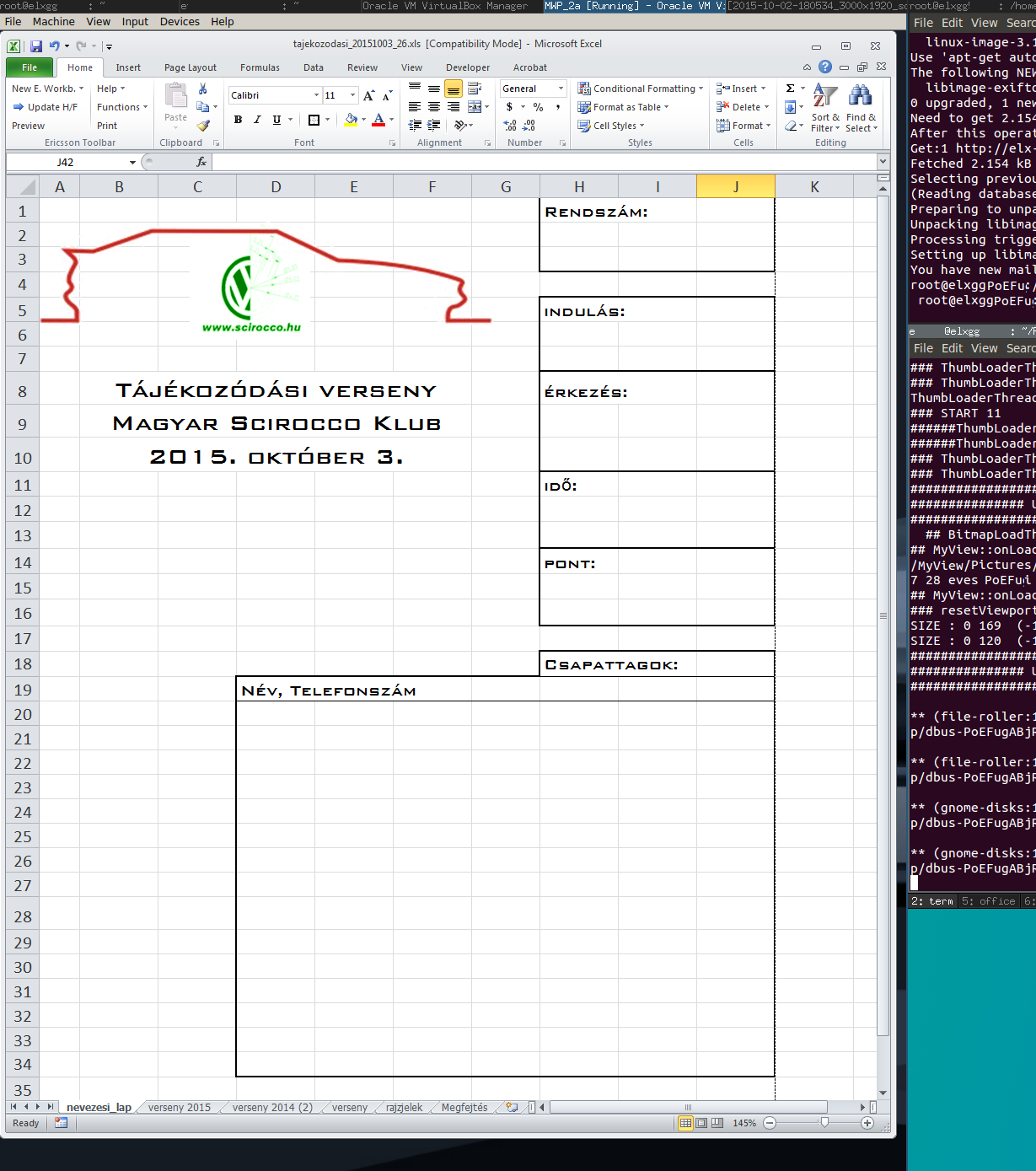
Task: Click the Decrease Decimal icon
Action: pos(529,126)
